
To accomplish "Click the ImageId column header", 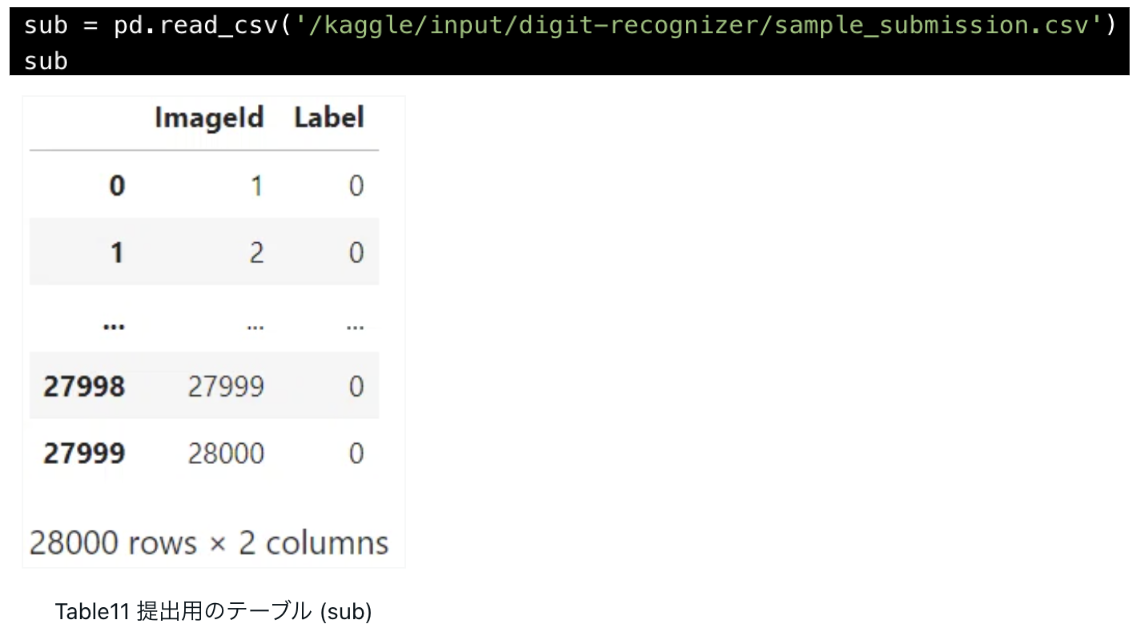I will (x=209, y=117).
